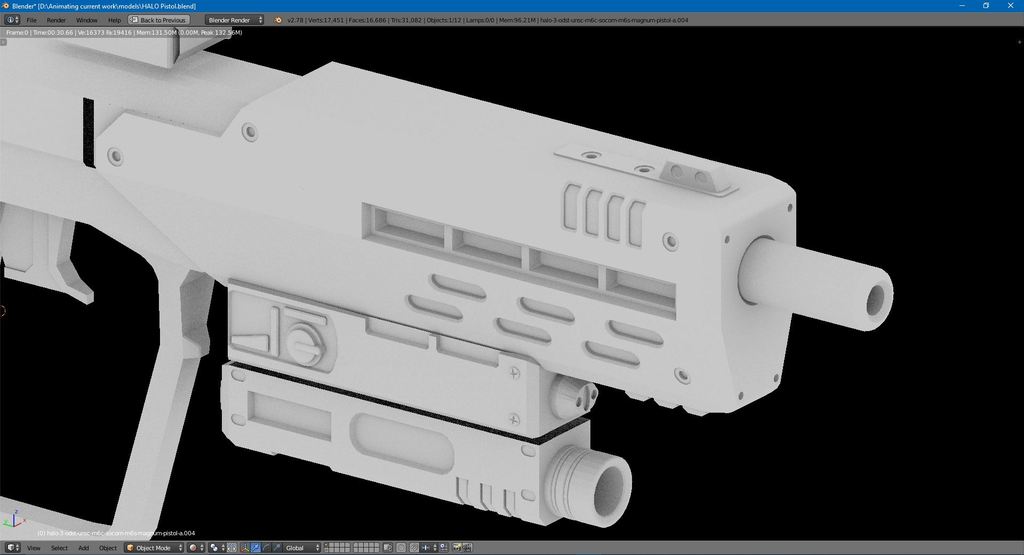Open the Help menu
Screen dimensions: 1024x555
pos(114,20)
